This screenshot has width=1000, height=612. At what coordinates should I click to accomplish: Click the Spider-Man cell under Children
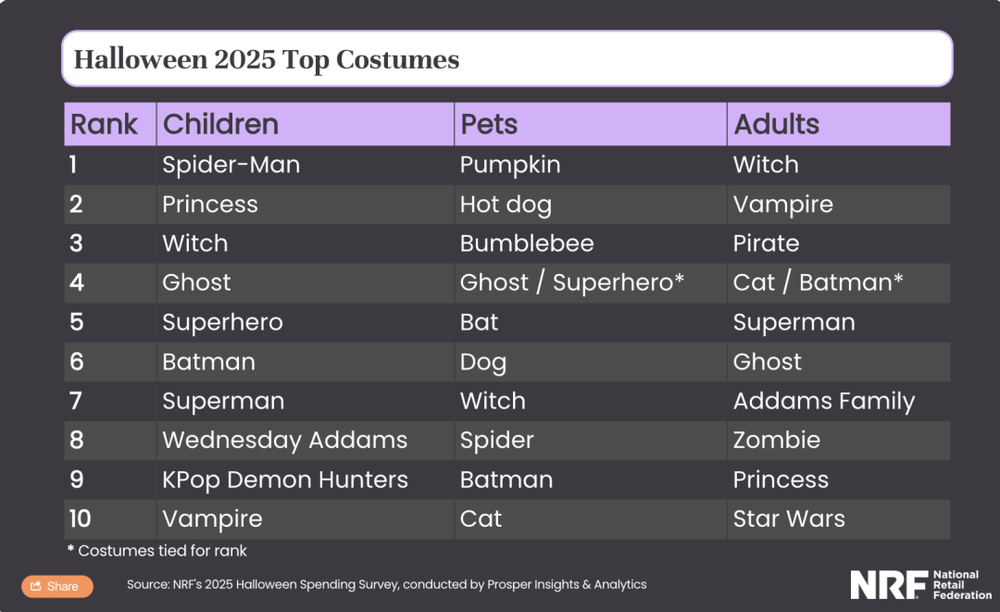tap(231, 165)
